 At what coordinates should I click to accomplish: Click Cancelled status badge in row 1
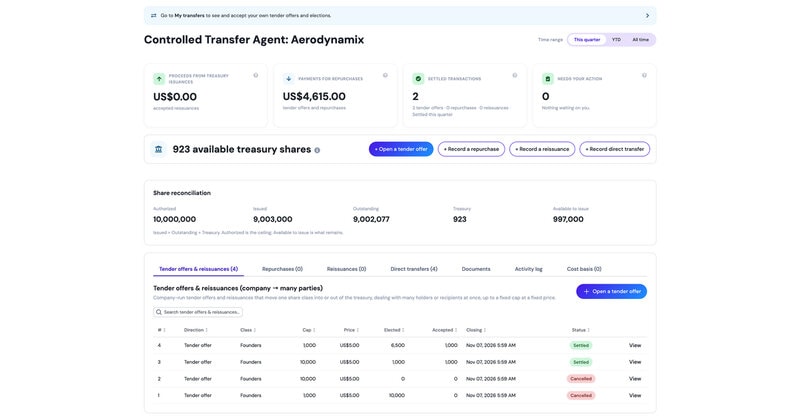point(581,396)
